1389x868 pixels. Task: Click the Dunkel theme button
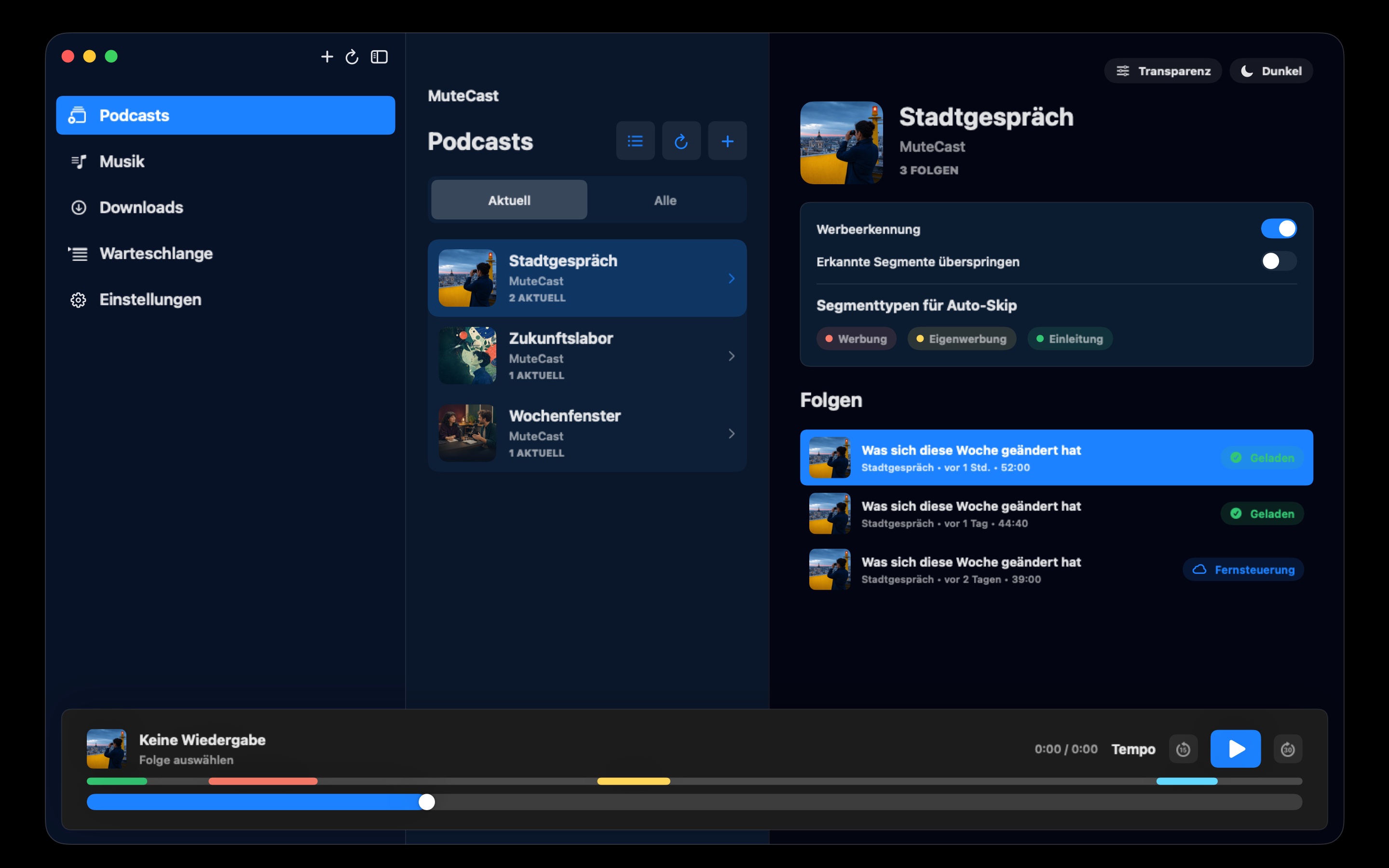click(1271, 70)
